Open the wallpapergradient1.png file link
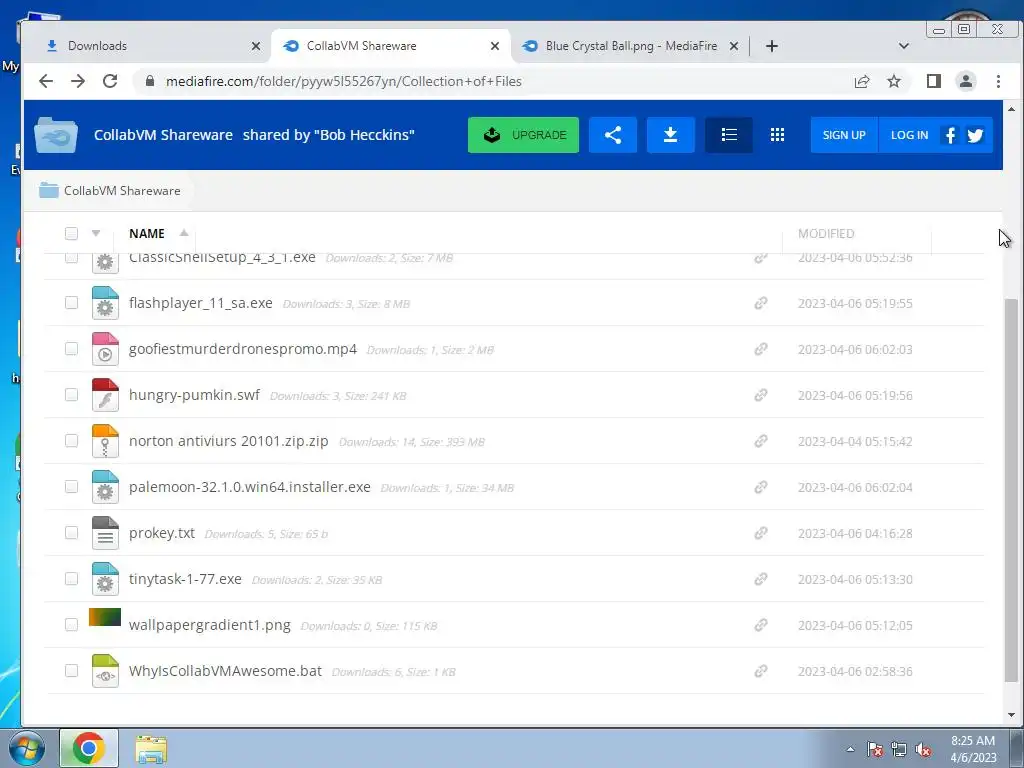 [210, 625]
